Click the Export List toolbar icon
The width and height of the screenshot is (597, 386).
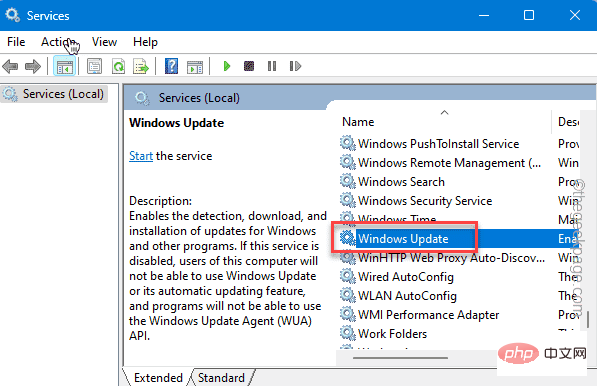click(x=141, y=66)
